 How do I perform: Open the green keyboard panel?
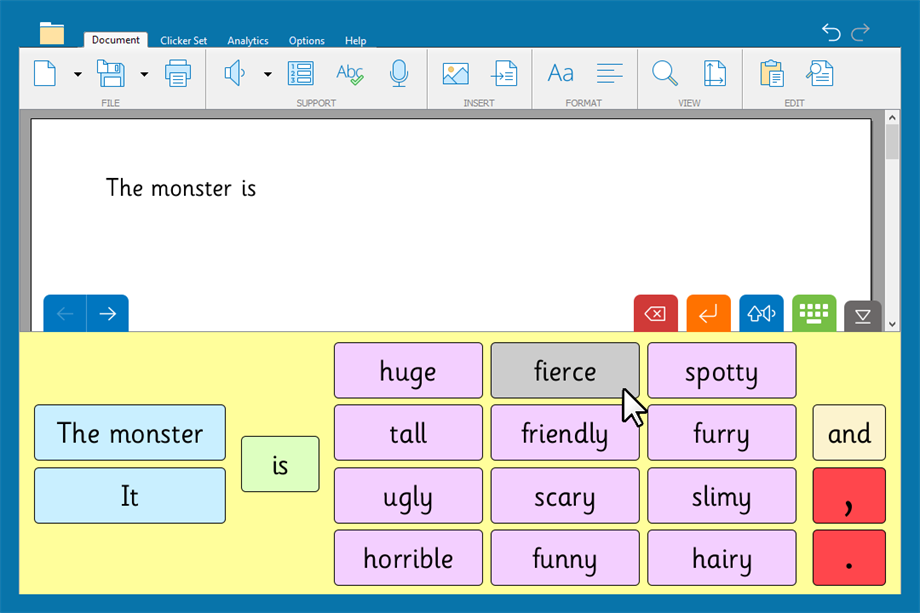[x=813, y=313]
